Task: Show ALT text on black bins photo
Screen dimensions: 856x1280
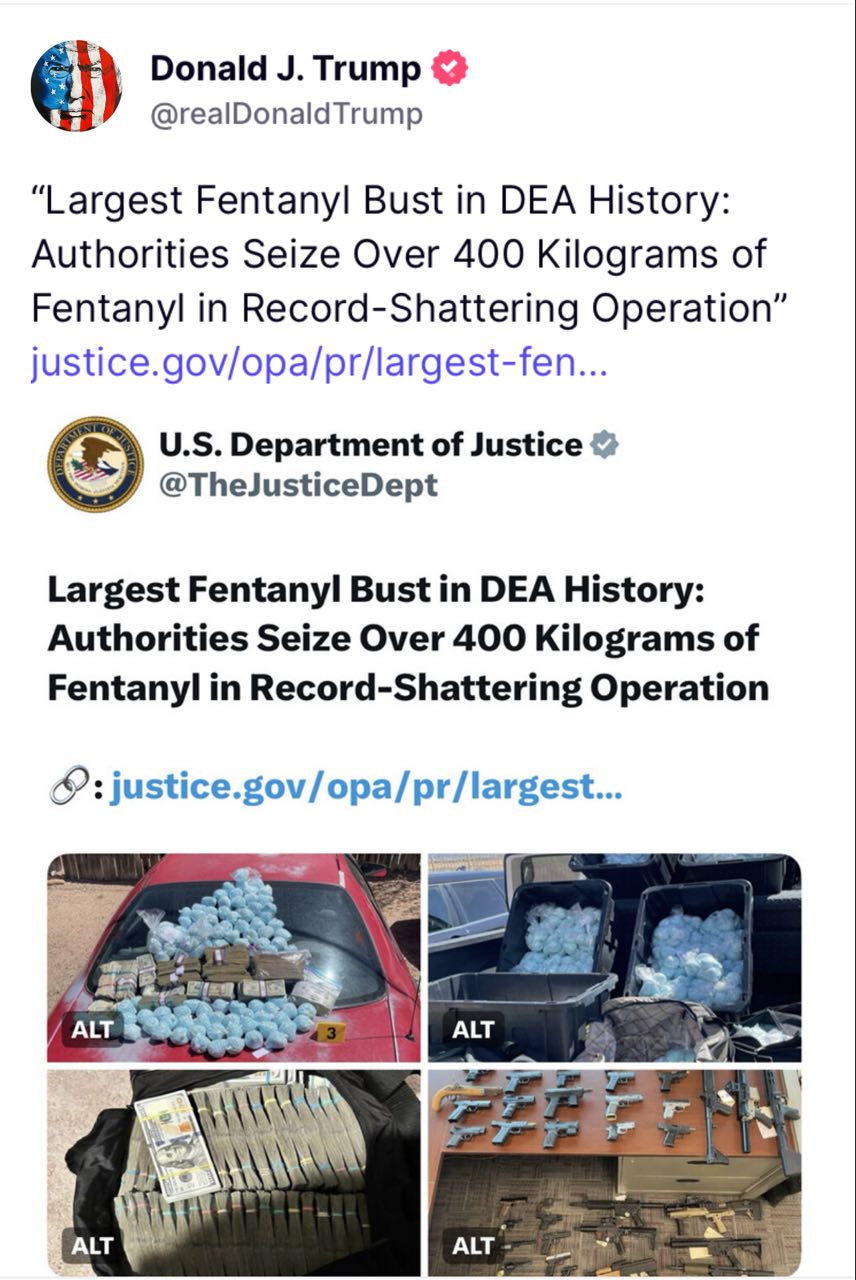Action: click(x=473, y=1029)
